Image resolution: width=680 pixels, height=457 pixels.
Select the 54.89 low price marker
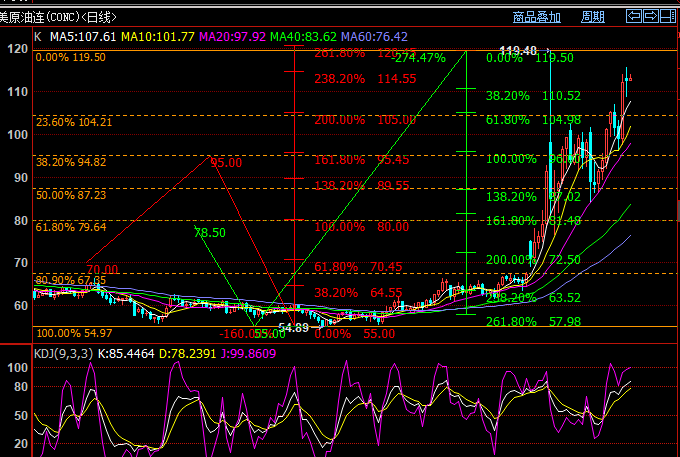pyautogui.click(x=292, y=327)
